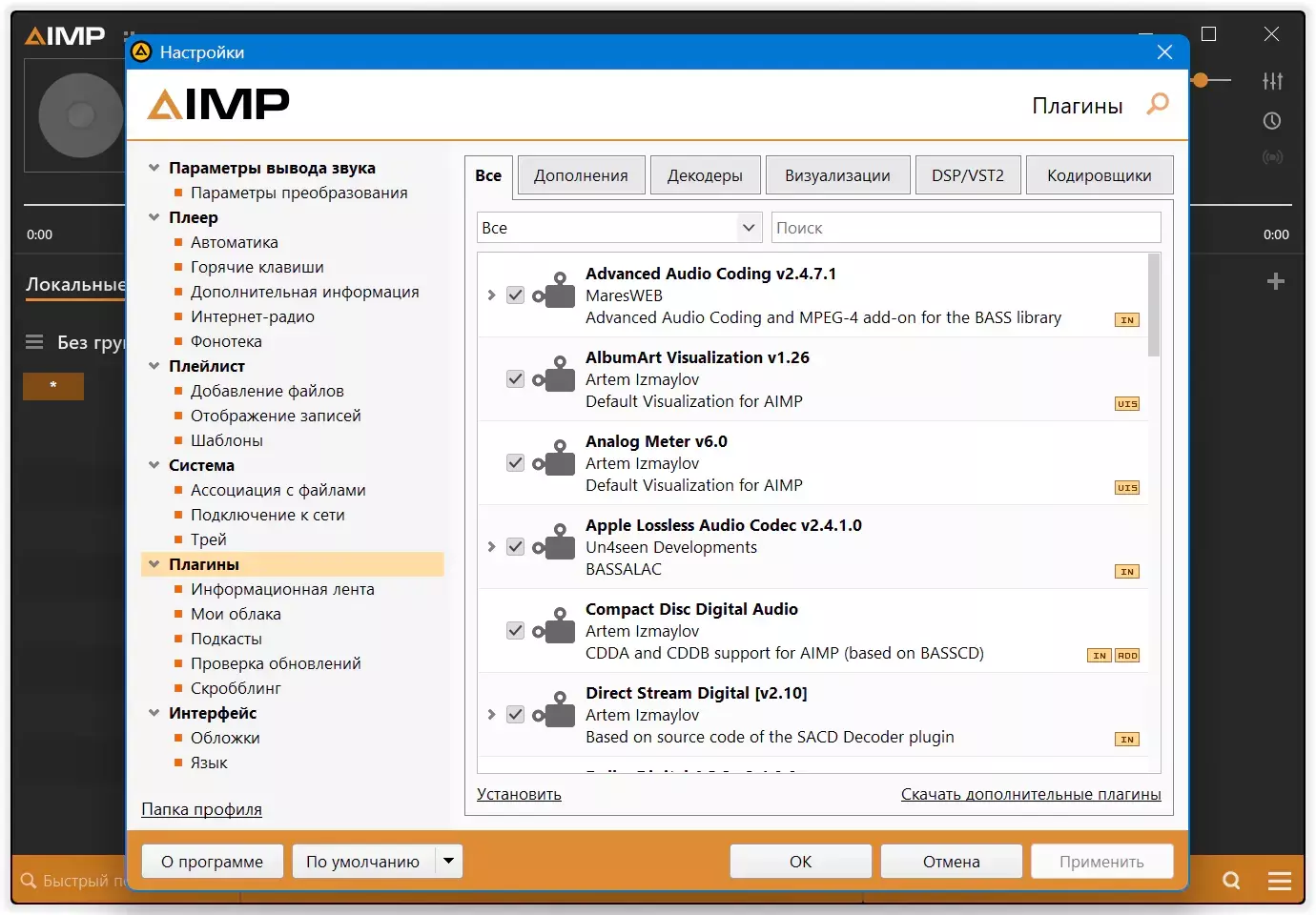The image size is (1316, 915).
Task: Click the OK button
Action: click(801, 862)
